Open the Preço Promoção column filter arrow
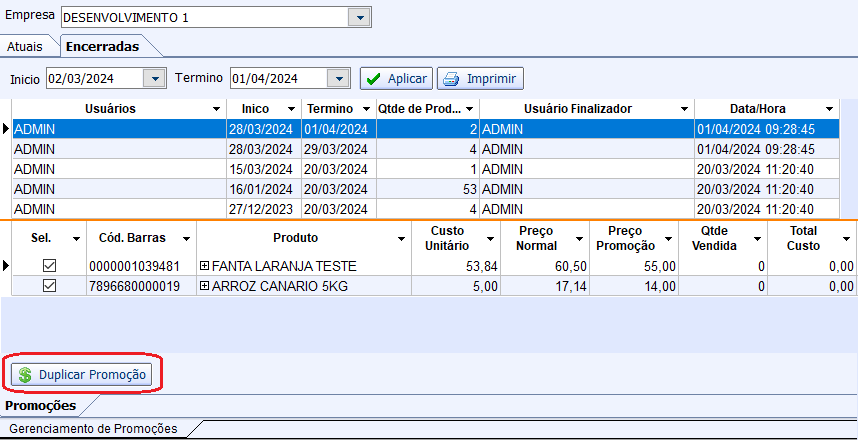The image size is (858, 440). (664, 239)
